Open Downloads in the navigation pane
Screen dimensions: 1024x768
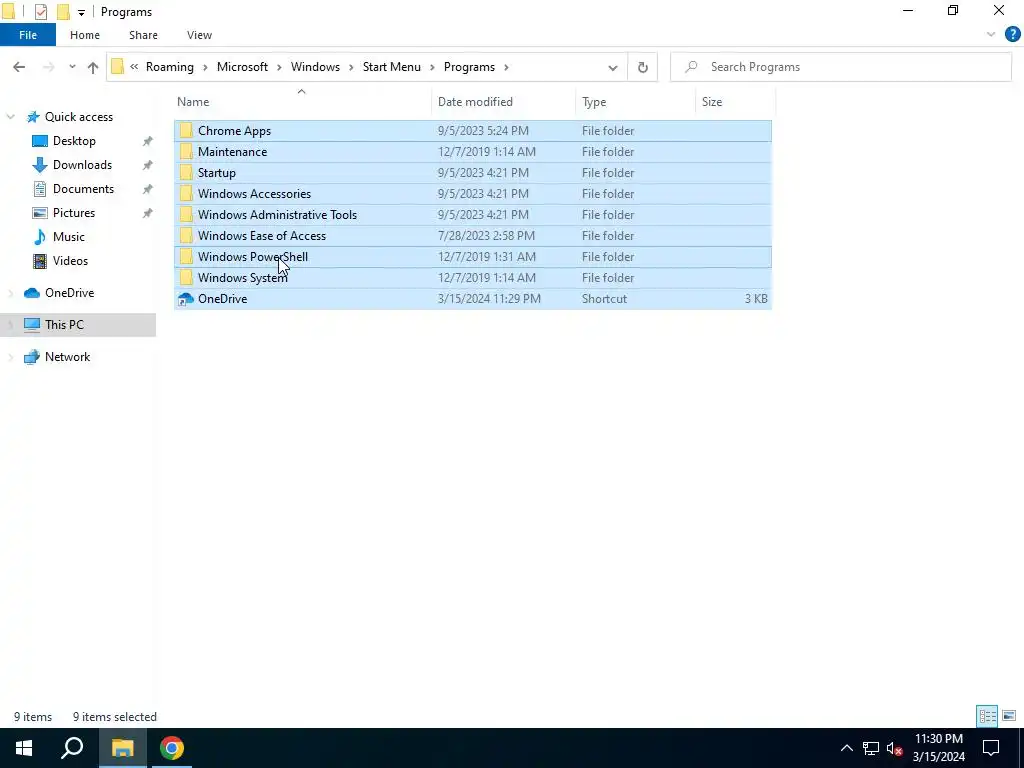coord(82,165)
